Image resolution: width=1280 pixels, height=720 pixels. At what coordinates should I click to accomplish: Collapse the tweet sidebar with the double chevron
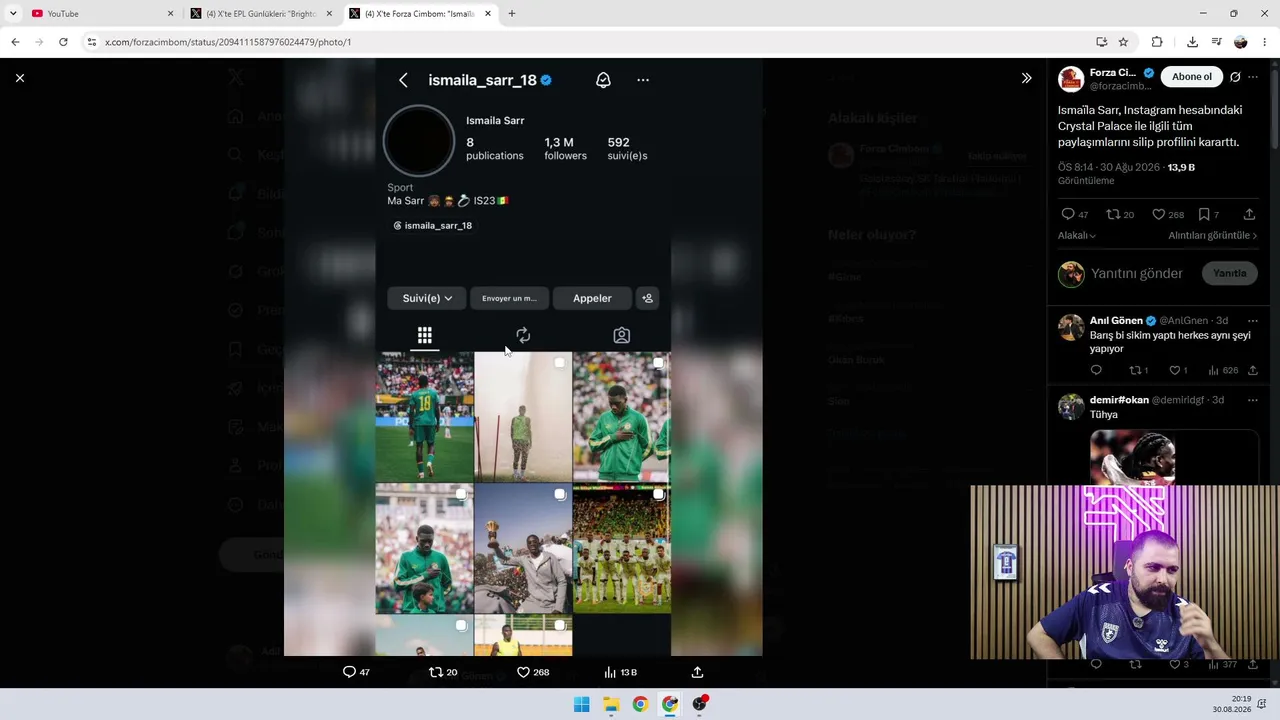click(1026, 78)
